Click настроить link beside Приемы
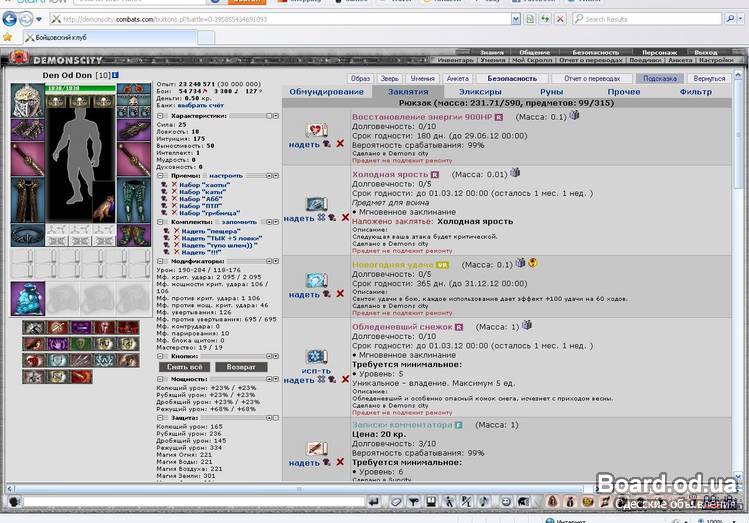Viewport: 749px width, 523px height. 226,176
